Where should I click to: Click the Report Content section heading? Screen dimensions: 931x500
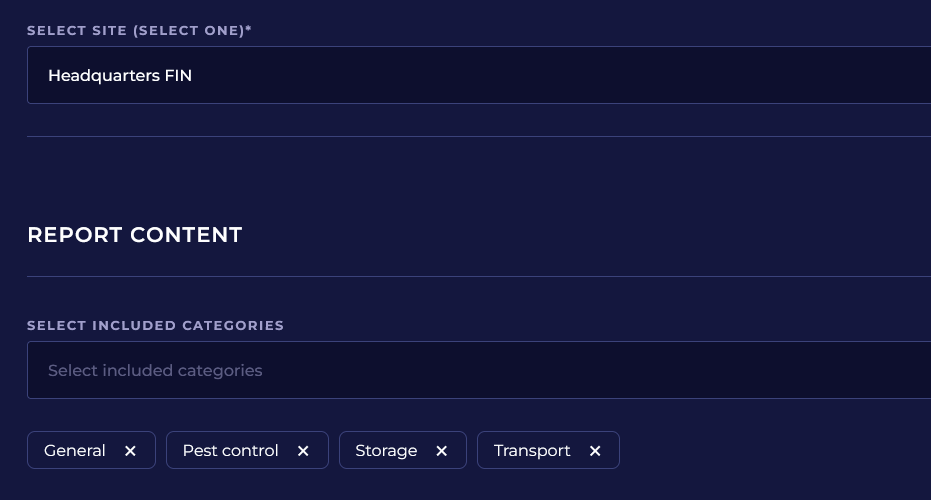(135, 235)
